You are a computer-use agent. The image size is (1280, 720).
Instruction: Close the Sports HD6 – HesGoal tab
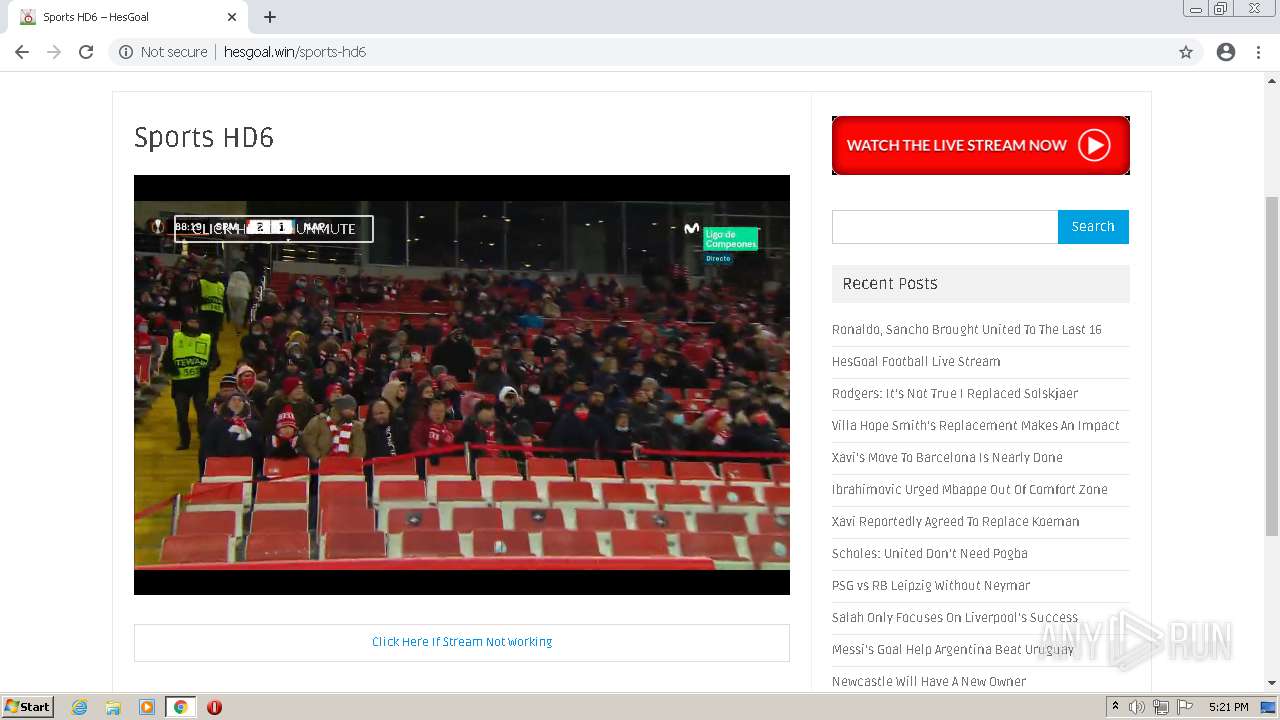point(232,17)
